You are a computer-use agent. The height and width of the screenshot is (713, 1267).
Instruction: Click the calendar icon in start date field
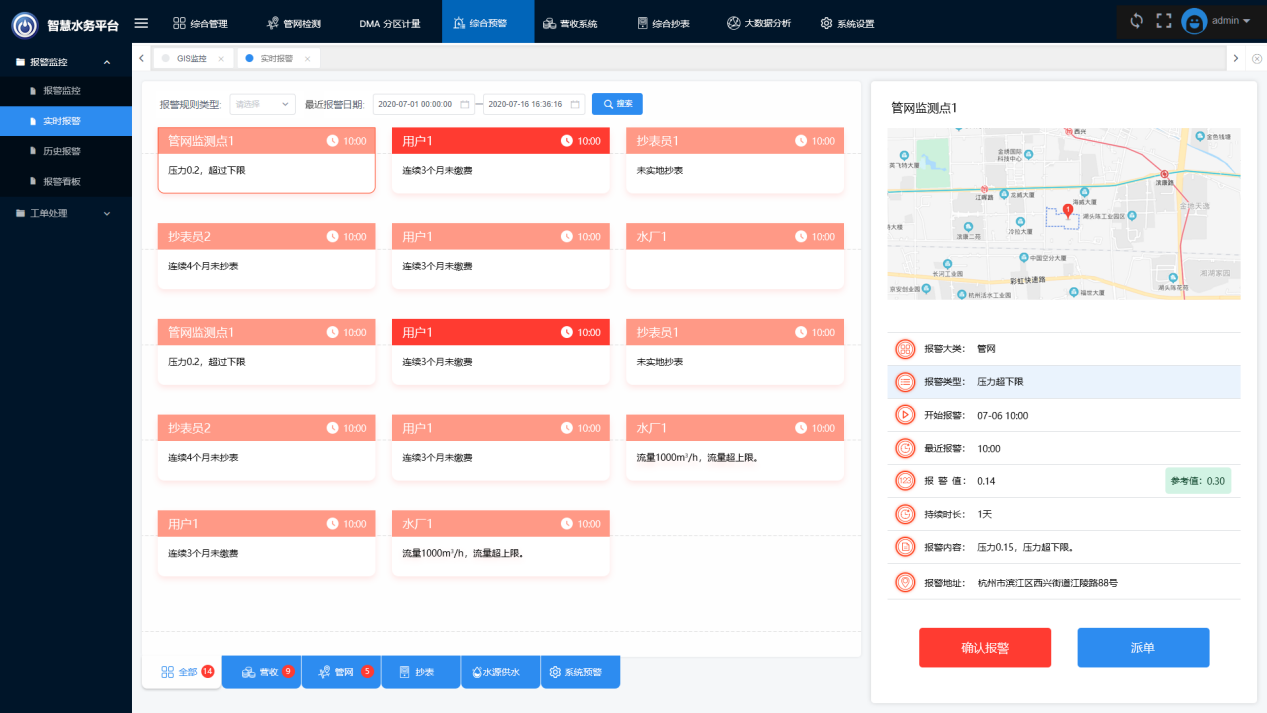tap(463, 104)
